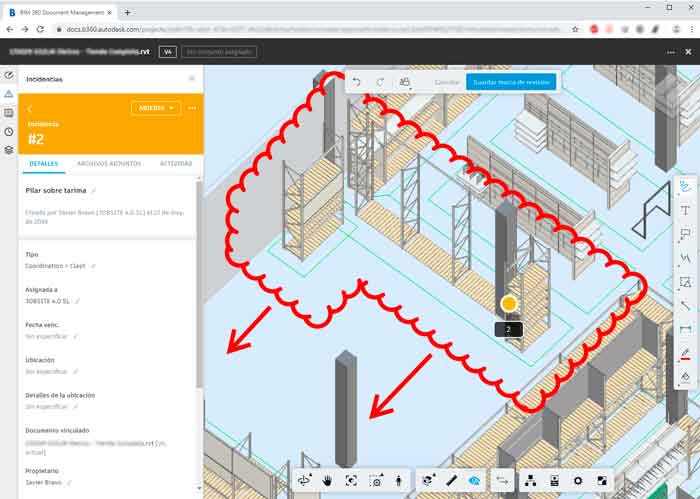Open issue more options ellipsis menu

(192, 107)
